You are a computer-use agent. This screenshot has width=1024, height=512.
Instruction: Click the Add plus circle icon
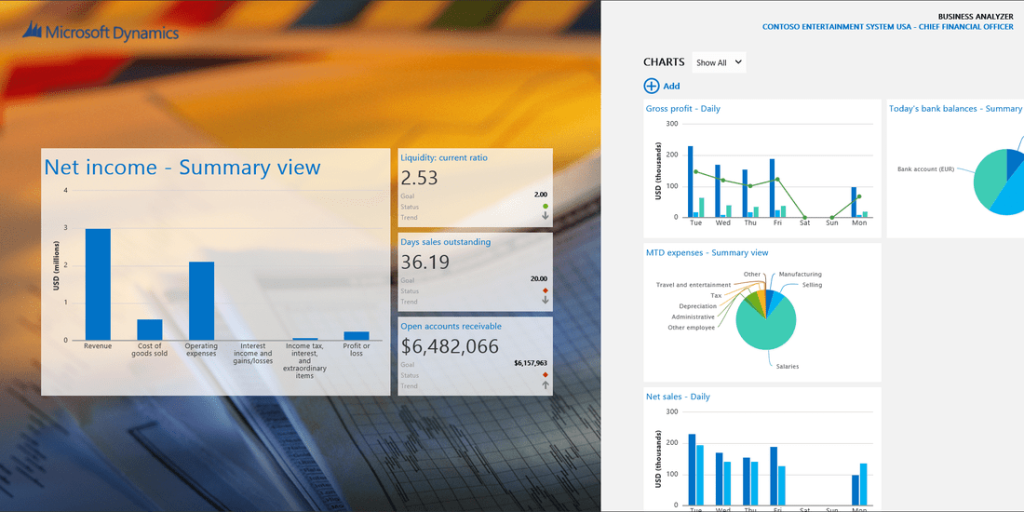click(651, 87)
